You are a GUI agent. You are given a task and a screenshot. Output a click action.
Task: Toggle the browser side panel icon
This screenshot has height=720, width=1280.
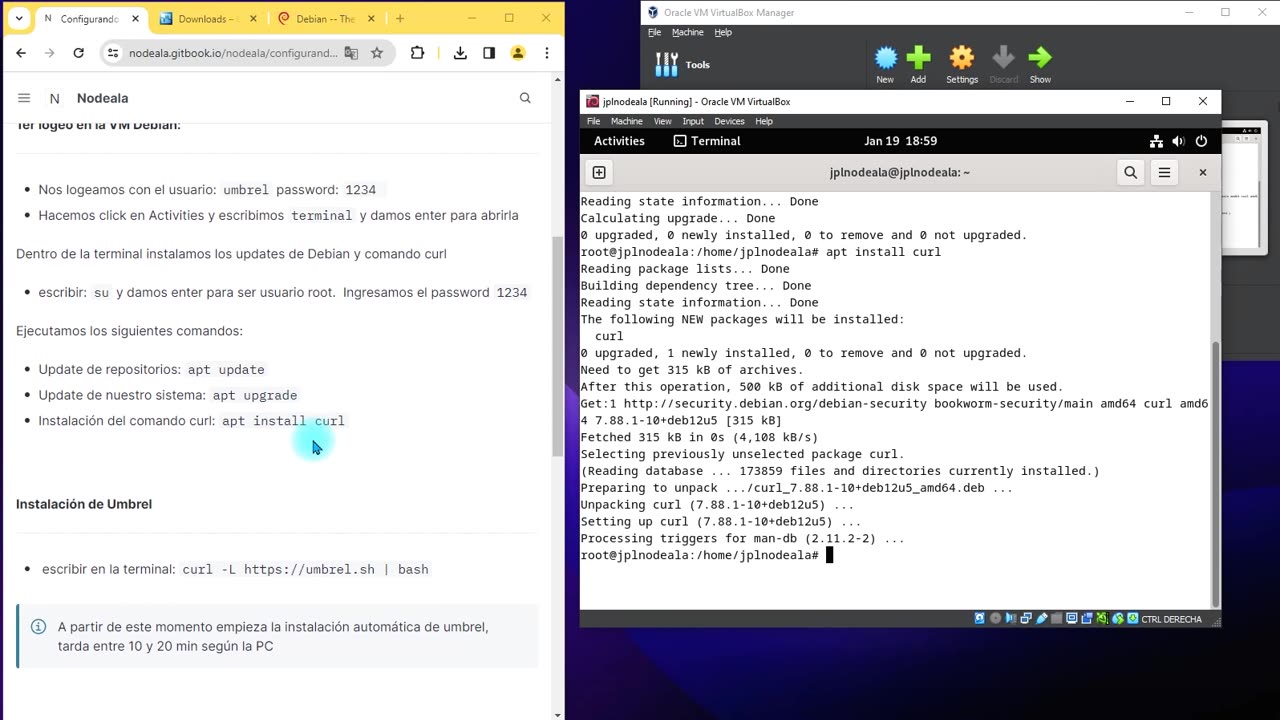(x=489, y=53)
